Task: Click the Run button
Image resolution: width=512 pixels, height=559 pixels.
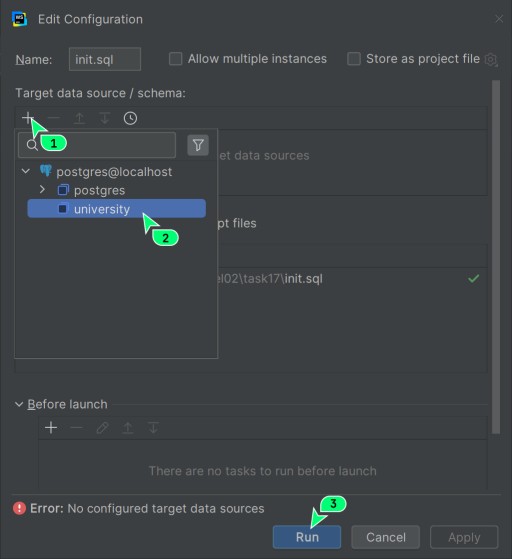Action: click(307, 537)
